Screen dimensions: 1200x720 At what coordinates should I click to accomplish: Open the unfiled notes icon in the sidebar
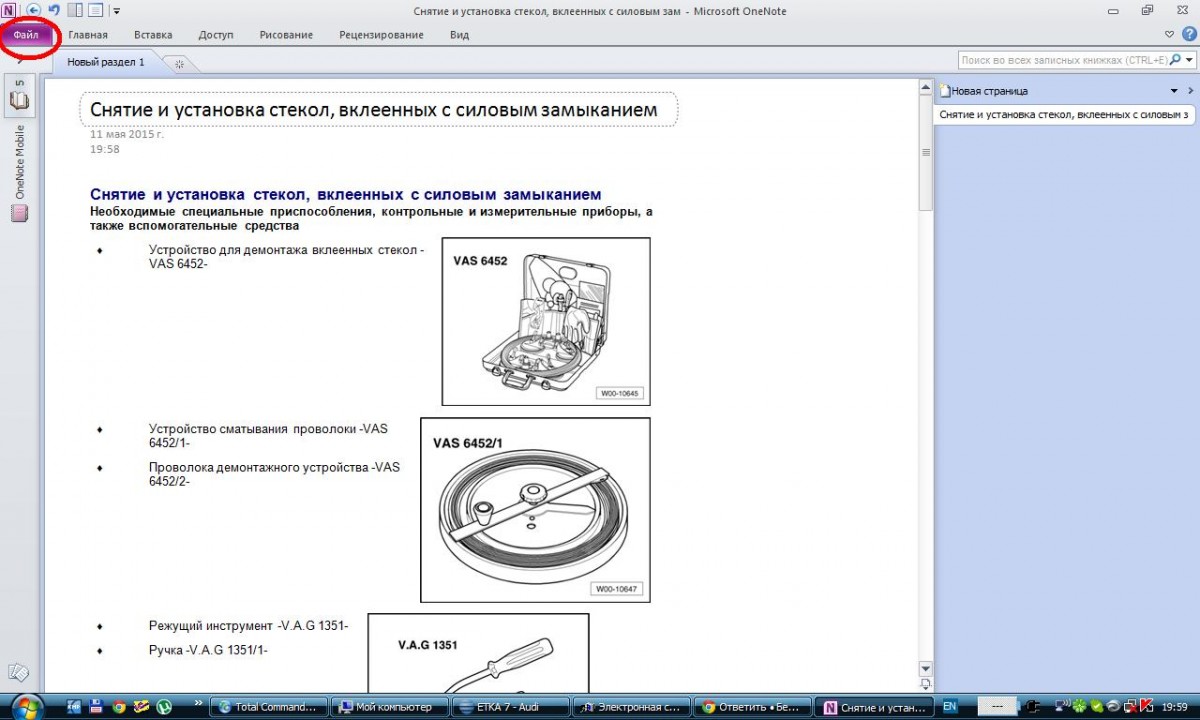[18, 673]
